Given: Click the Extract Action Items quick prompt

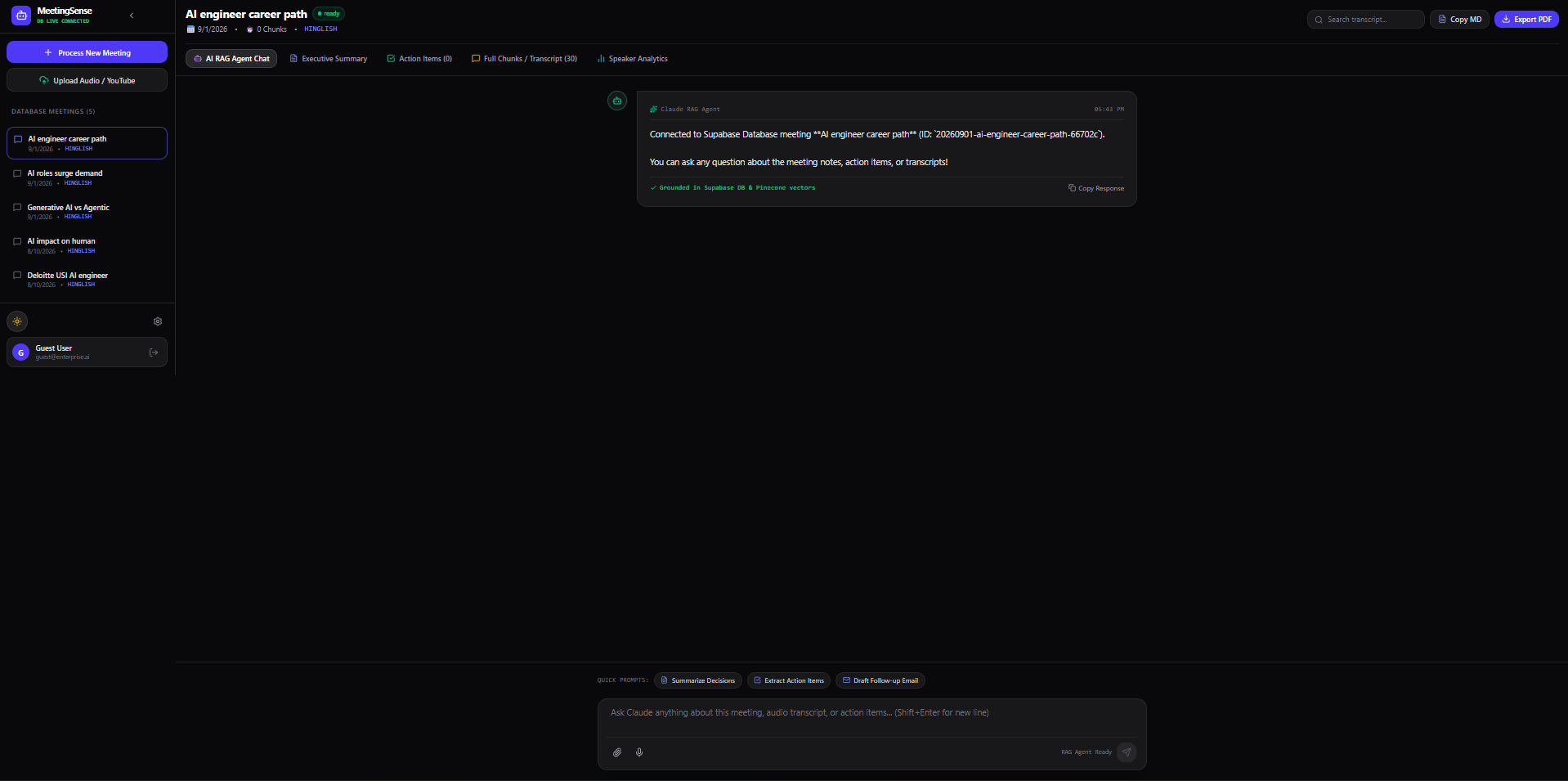Looking at the screenshot, I should point(788,680).
